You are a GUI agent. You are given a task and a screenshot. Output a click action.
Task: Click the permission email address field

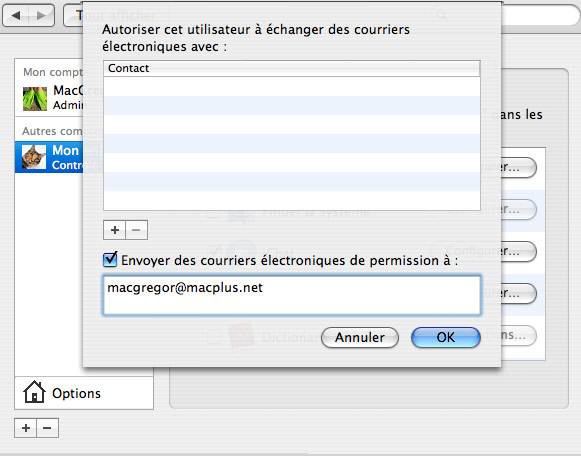tap(292, 295)
